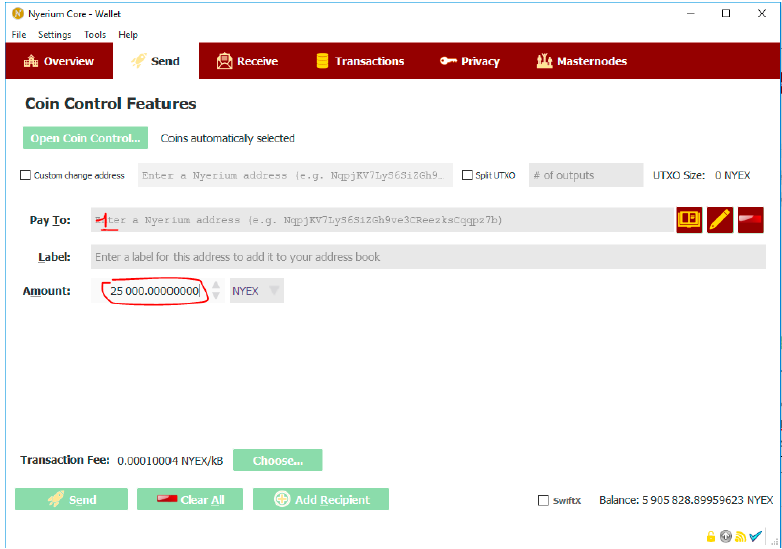Close the Nyerium Core wallet window
Screen dimensions: 782x549
pyautogui.click(x=762, y=13)
